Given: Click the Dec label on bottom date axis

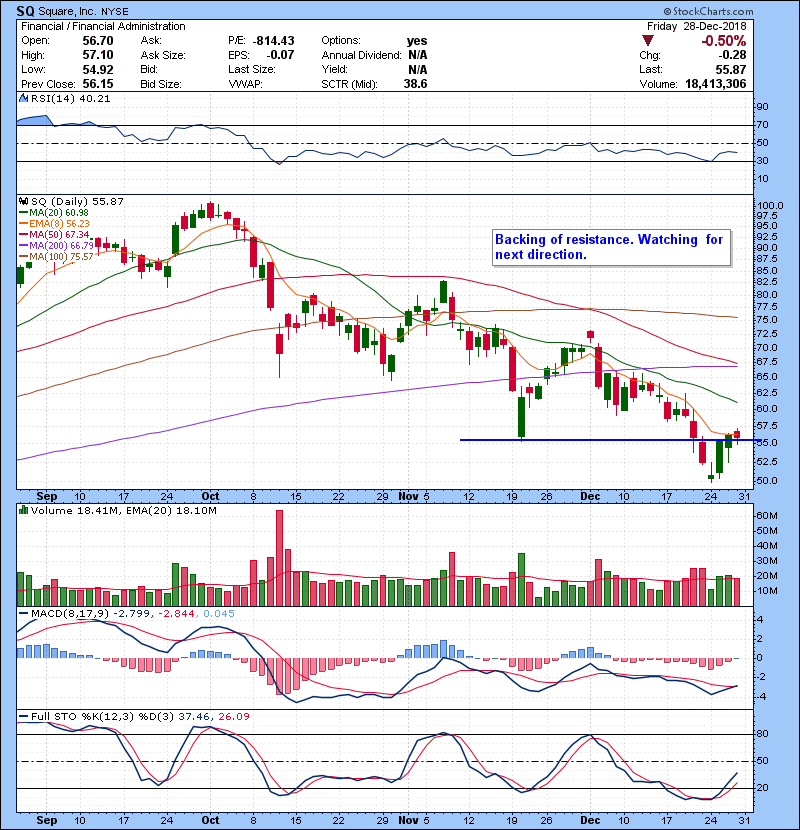Looking at the screenshot, I should pyautogui.click(x=590, y=820).
